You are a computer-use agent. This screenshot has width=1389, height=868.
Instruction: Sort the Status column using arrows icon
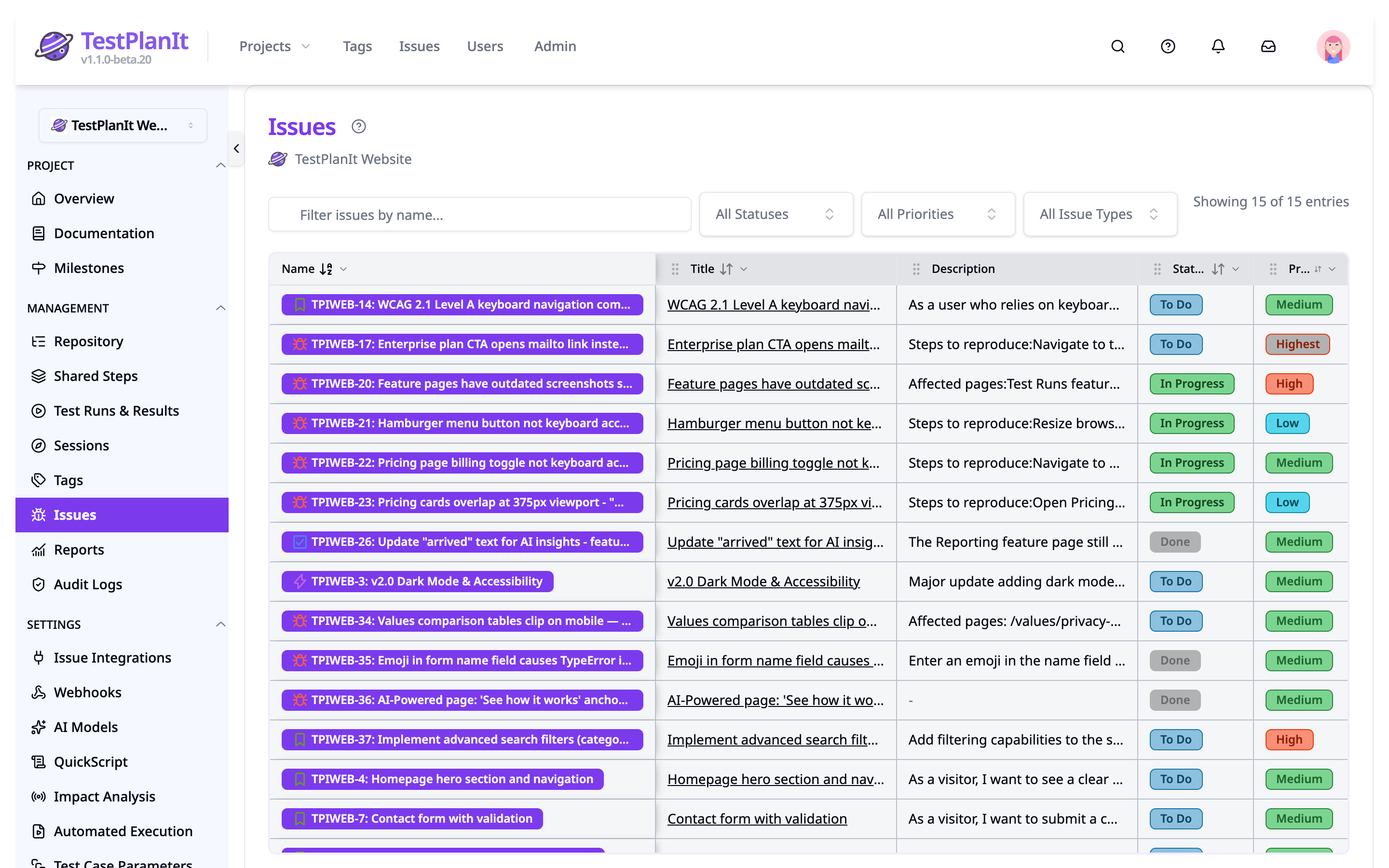[x=1218, y=269]
